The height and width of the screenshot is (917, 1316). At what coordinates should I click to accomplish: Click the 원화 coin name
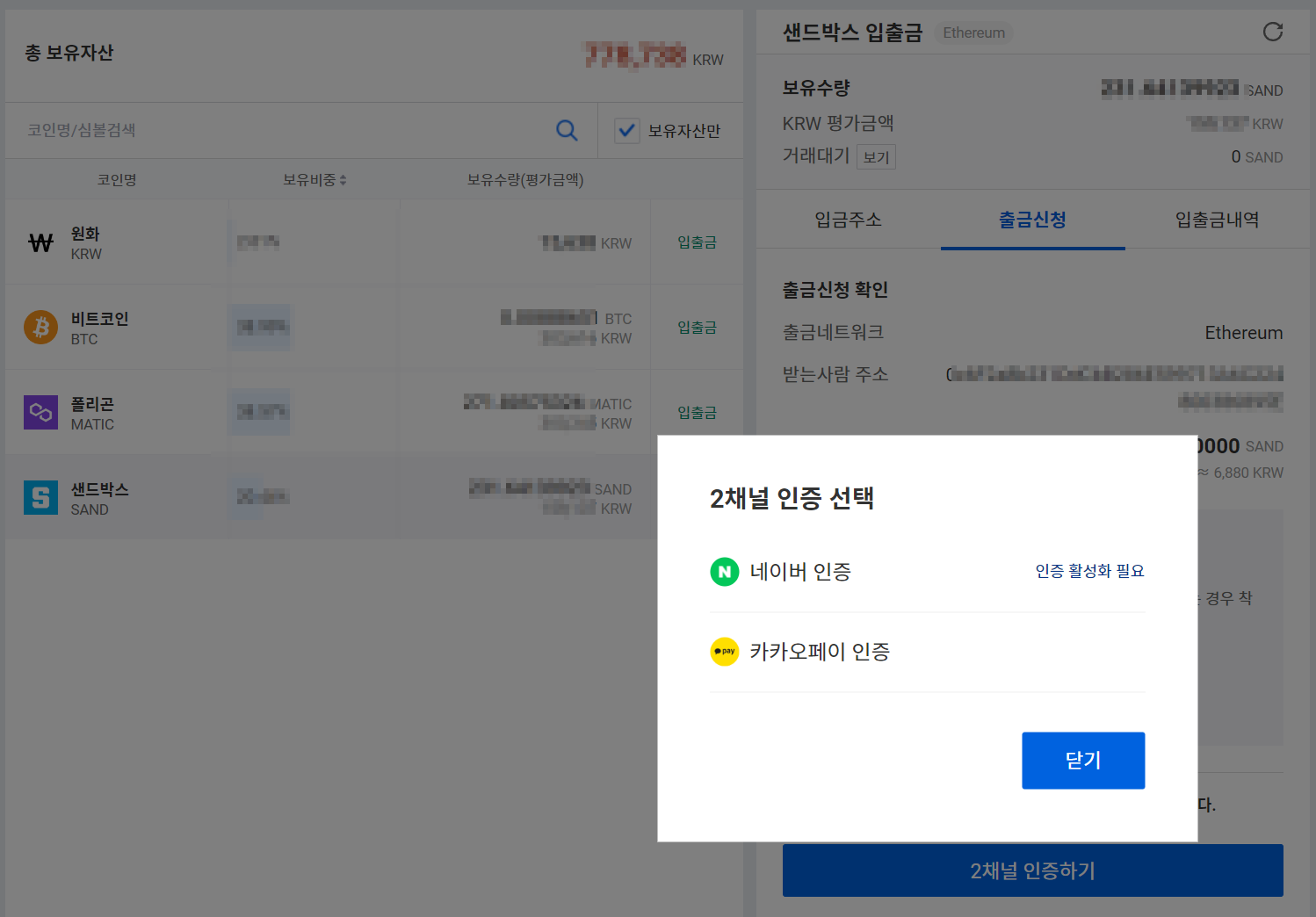pos(85,234)
